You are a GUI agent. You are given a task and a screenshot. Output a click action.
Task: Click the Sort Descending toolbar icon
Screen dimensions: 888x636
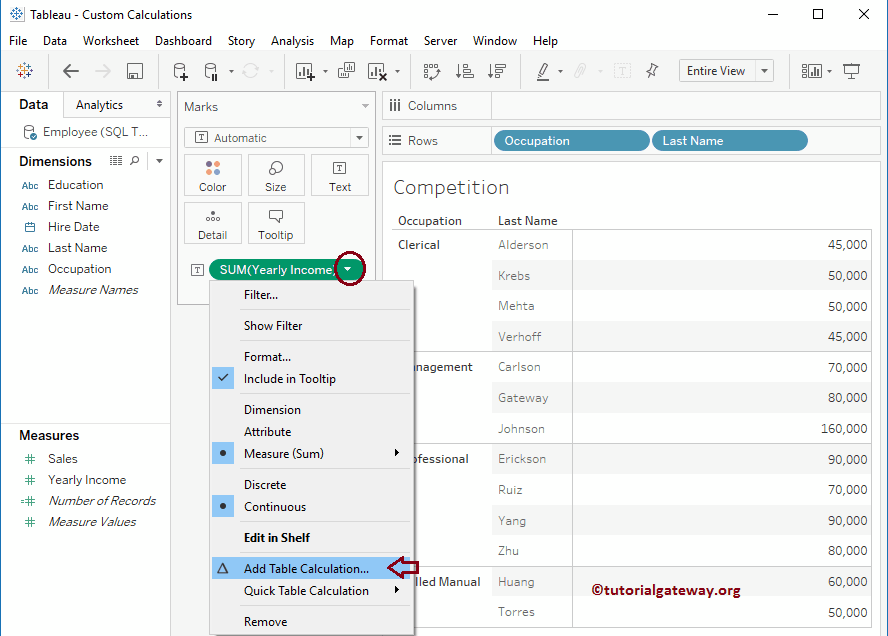496,71
